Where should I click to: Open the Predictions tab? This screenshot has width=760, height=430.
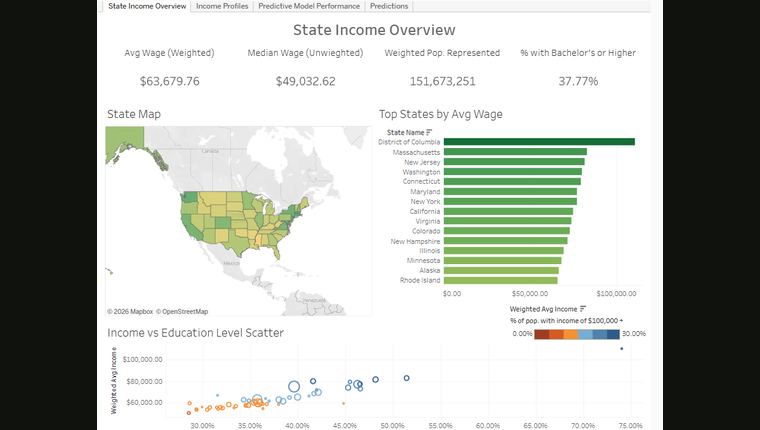[x=389, y=6]
